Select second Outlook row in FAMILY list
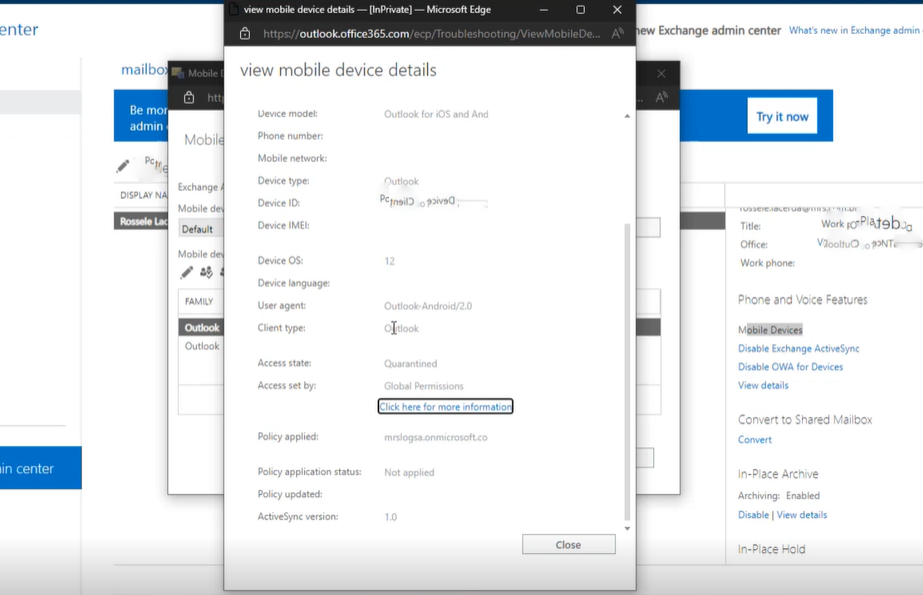The image size is (923, 595). (201, 346)
